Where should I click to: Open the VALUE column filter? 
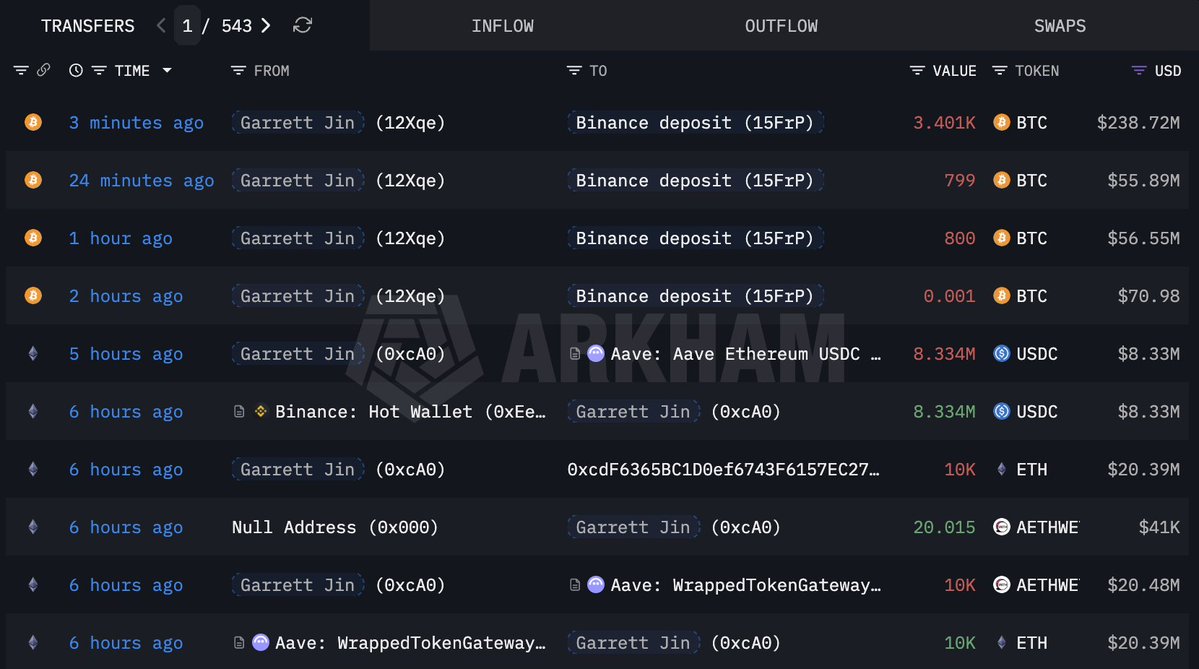point(917,71)
